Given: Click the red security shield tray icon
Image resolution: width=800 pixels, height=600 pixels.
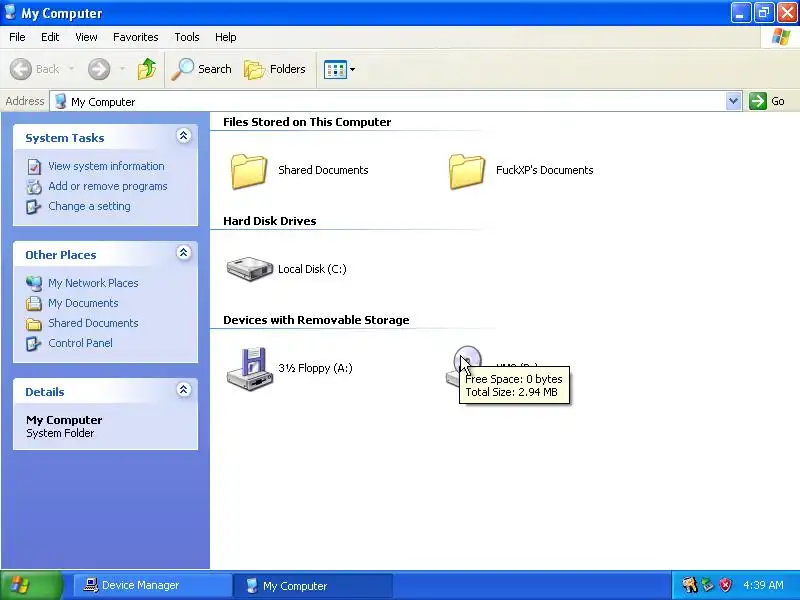Looking at the screenshot, I should pos(726,585).
